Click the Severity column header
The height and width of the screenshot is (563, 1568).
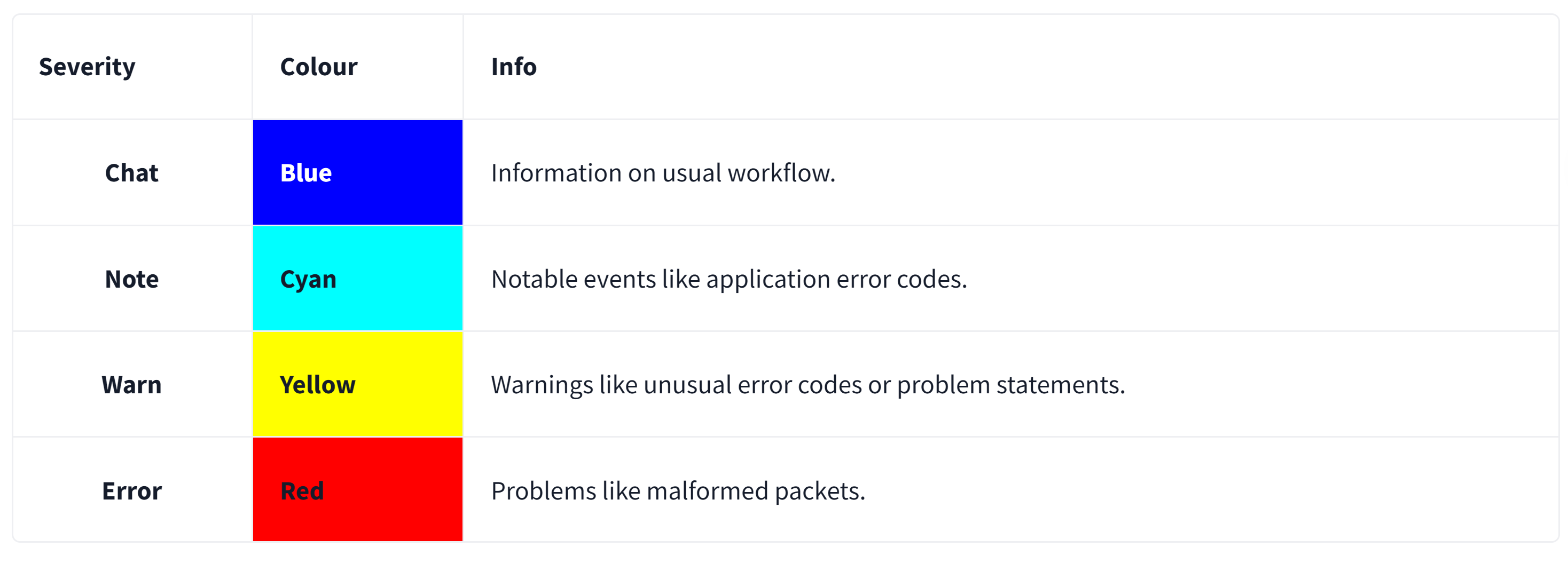point(87,67)
